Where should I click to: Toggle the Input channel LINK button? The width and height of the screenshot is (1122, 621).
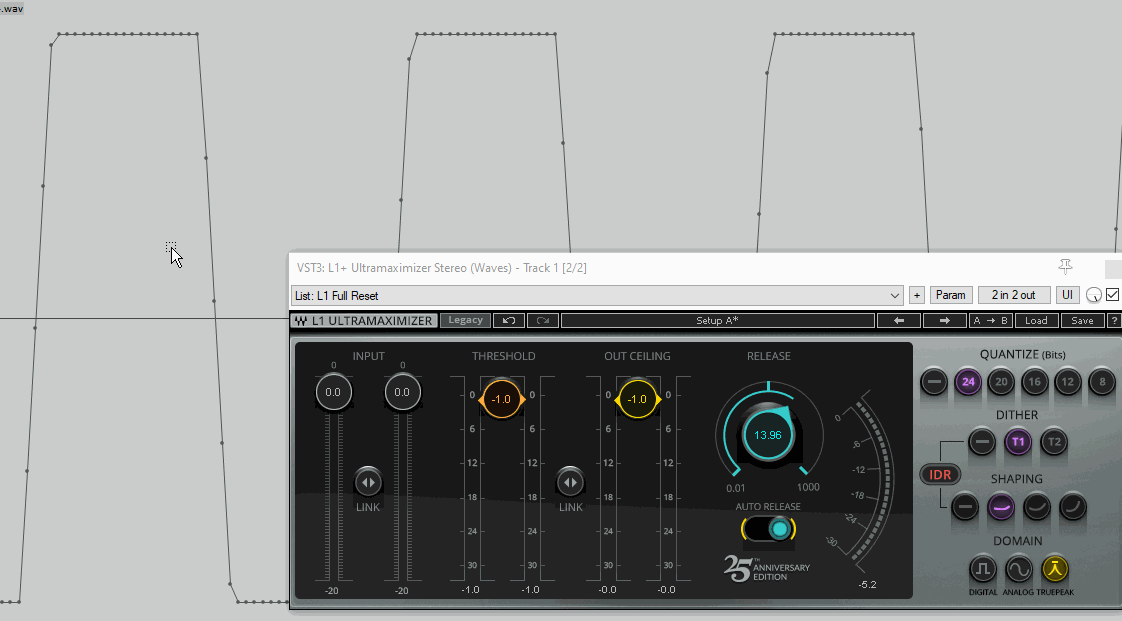(368, 482)
